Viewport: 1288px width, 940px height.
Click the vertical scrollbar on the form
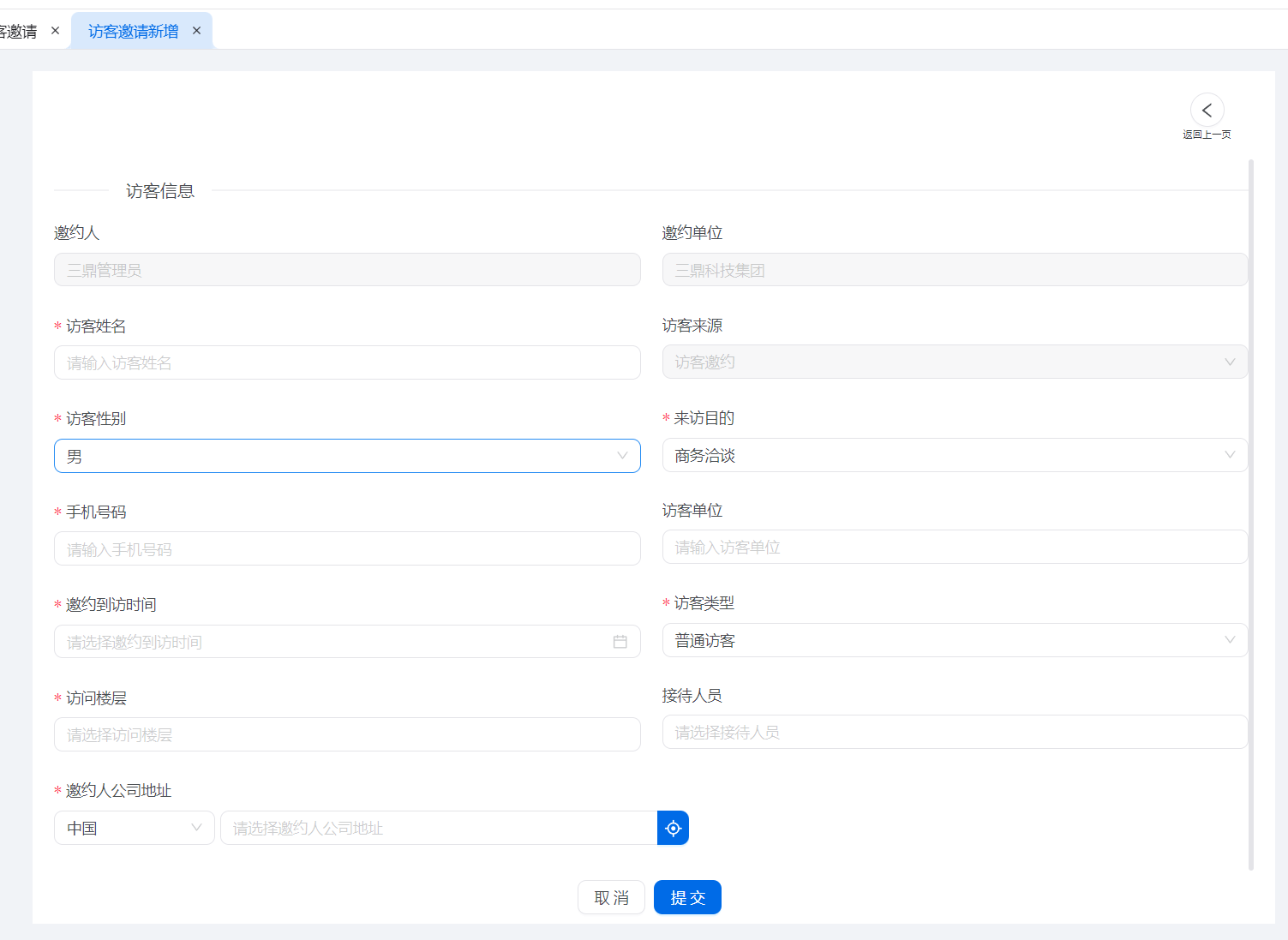1250,514
